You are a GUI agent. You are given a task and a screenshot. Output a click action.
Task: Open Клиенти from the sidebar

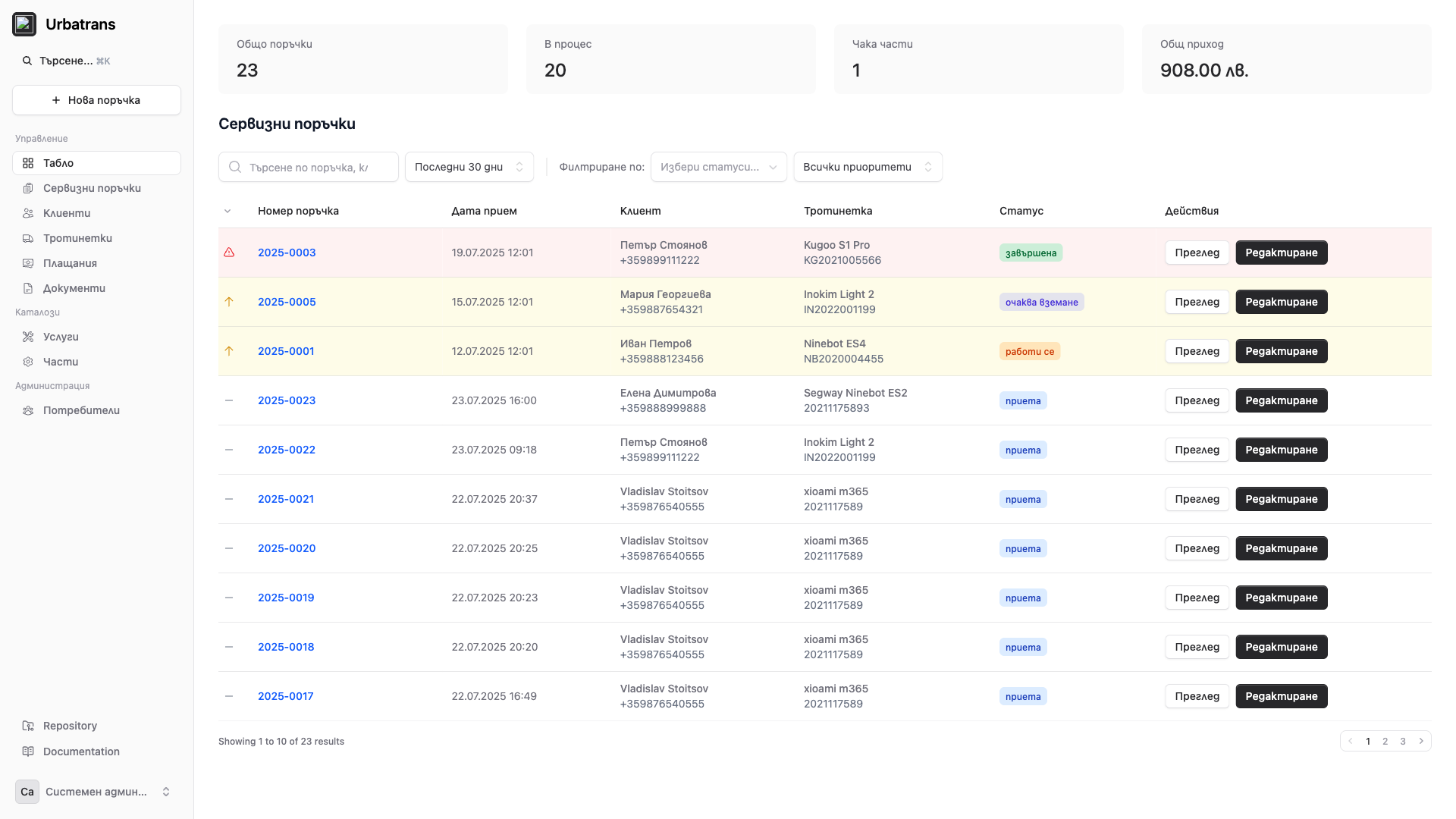(x=28, y=213)
